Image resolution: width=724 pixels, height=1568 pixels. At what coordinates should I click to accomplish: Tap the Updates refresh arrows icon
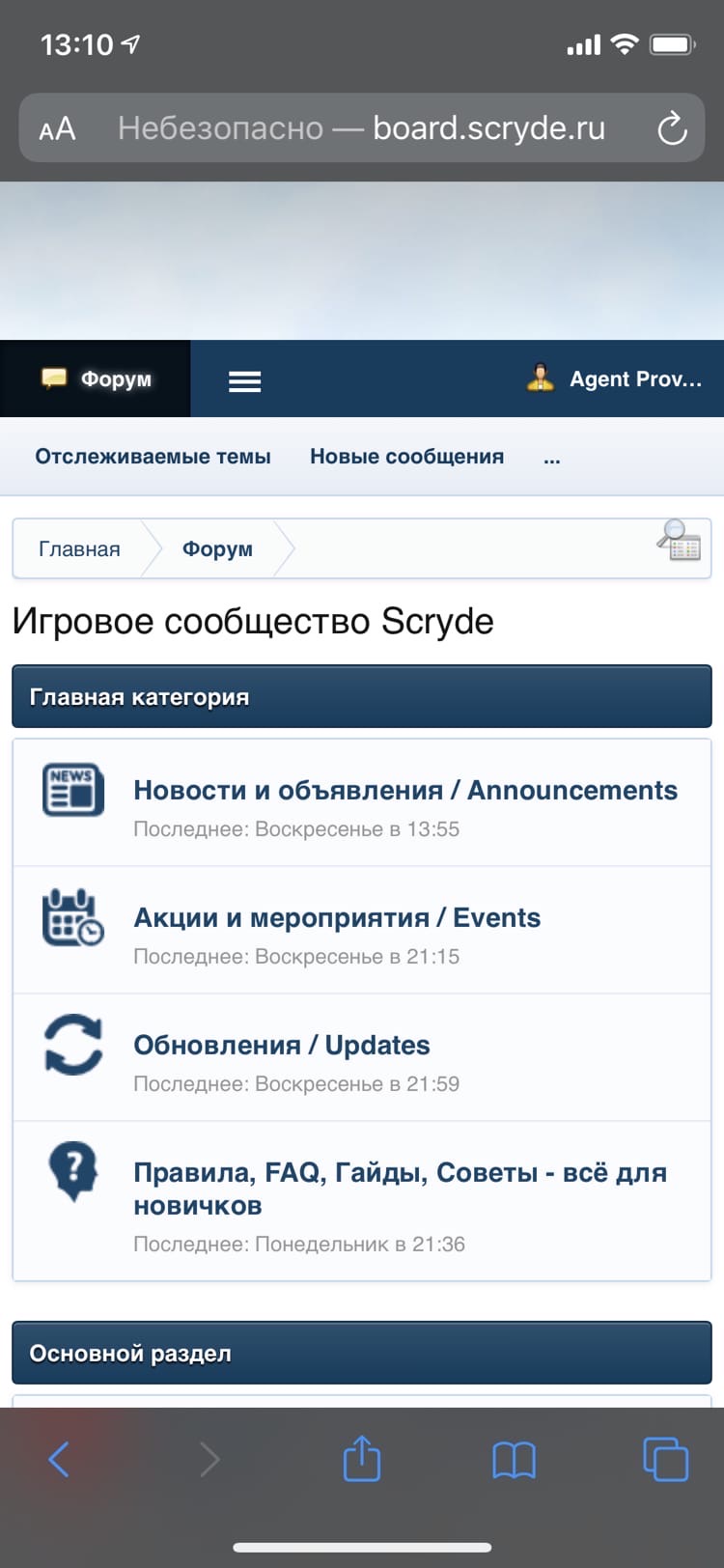pos(73,1044)
